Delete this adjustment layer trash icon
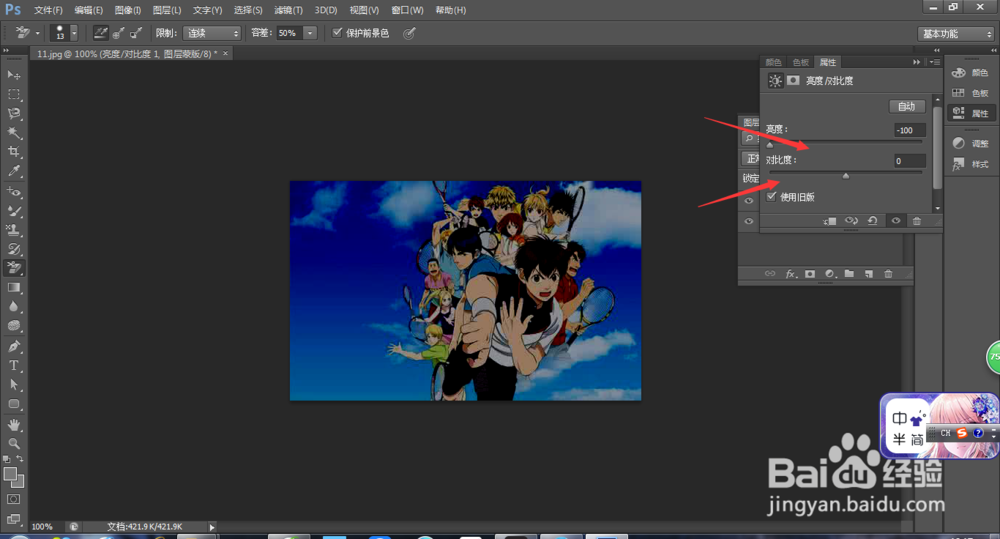This screenshot has height=539, width=1000. (x=916, y=221)
